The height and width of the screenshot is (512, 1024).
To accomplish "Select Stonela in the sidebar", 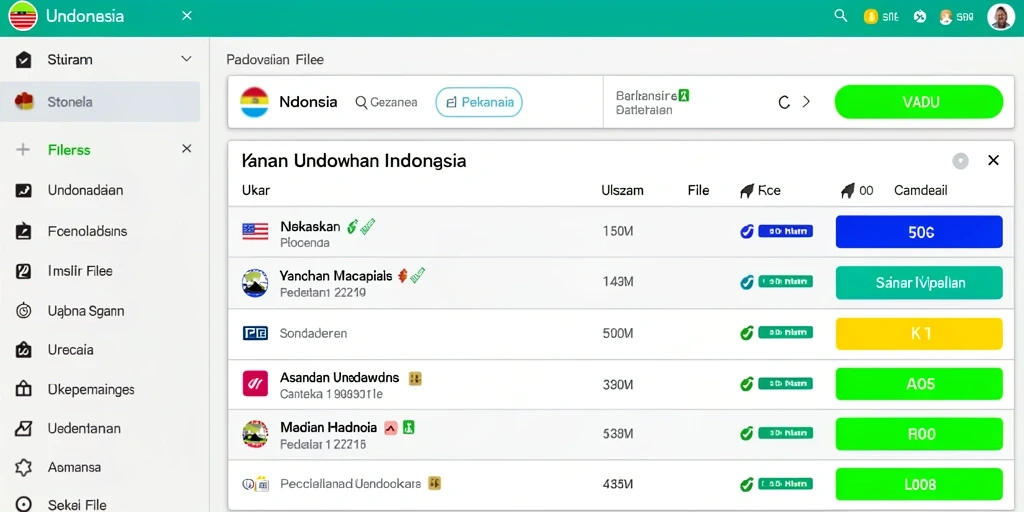I will pyautogui.click(x=100, y=102).
